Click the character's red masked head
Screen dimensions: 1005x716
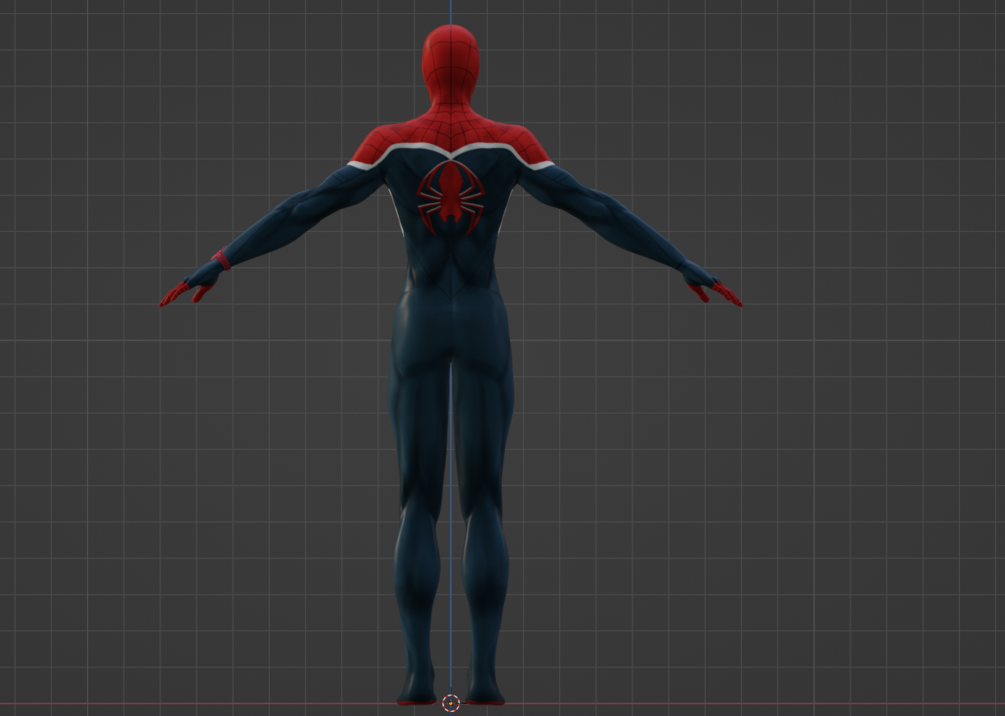[x=451, y=64]
